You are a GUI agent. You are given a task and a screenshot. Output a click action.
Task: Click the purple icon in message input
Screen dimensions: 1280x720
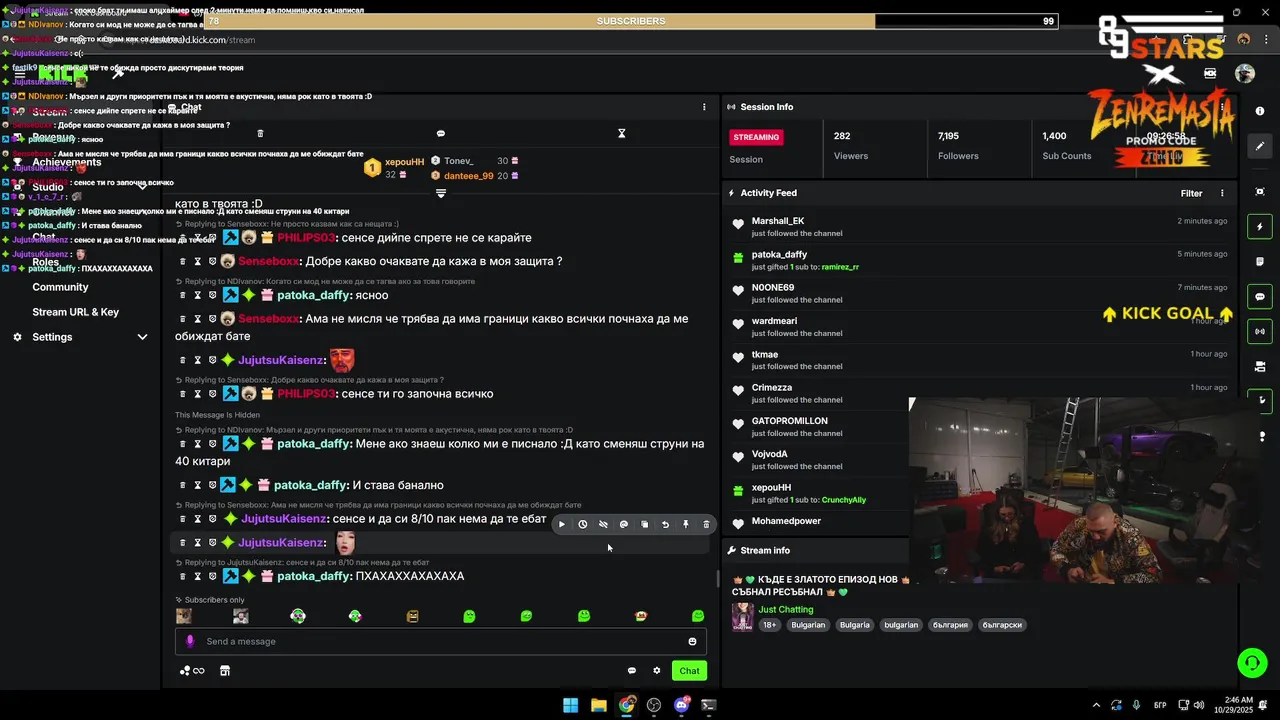tap(190, 641)
